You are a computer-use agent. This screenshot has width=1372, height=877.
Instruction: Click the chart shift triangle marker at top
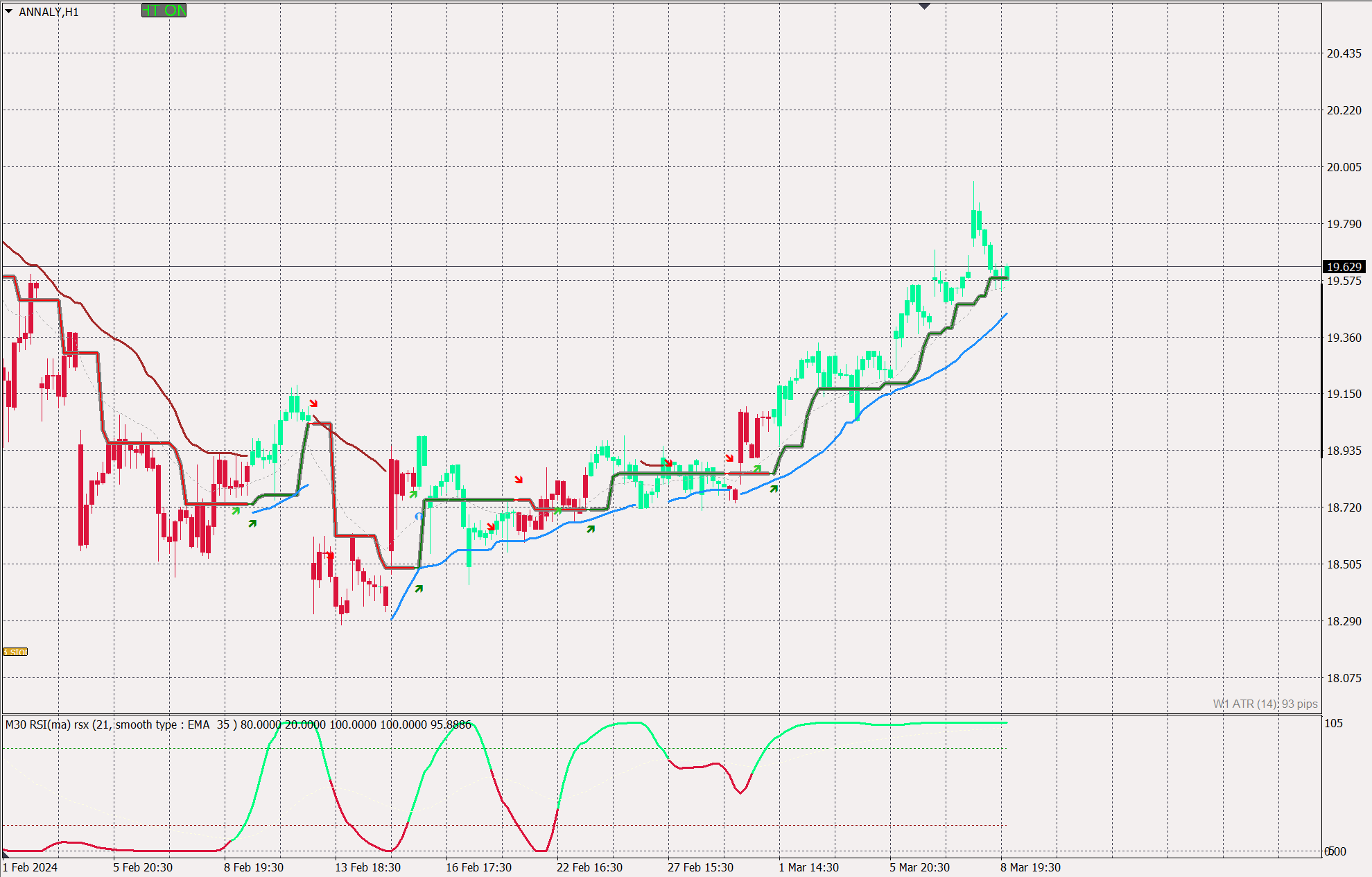(x=923, y=6)
